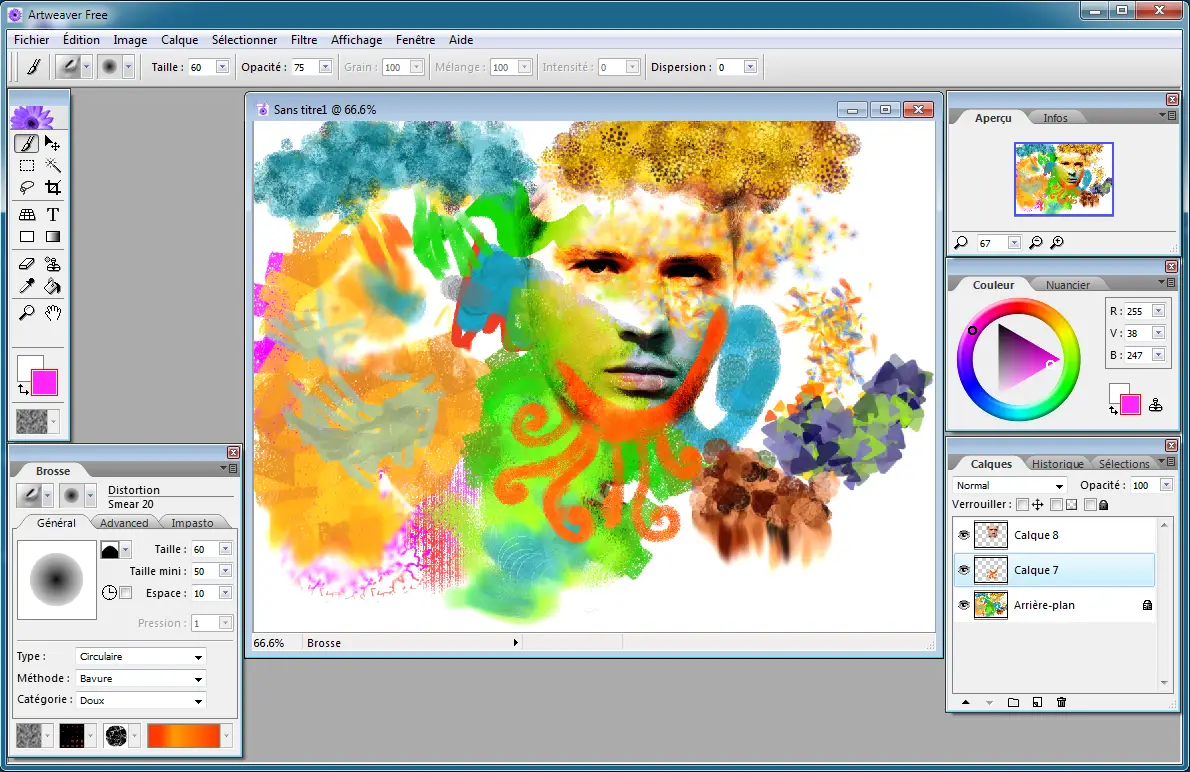Click the Taille mini input field
Image resolution: width=1190 pixels, height=772 pixels.
205,571
